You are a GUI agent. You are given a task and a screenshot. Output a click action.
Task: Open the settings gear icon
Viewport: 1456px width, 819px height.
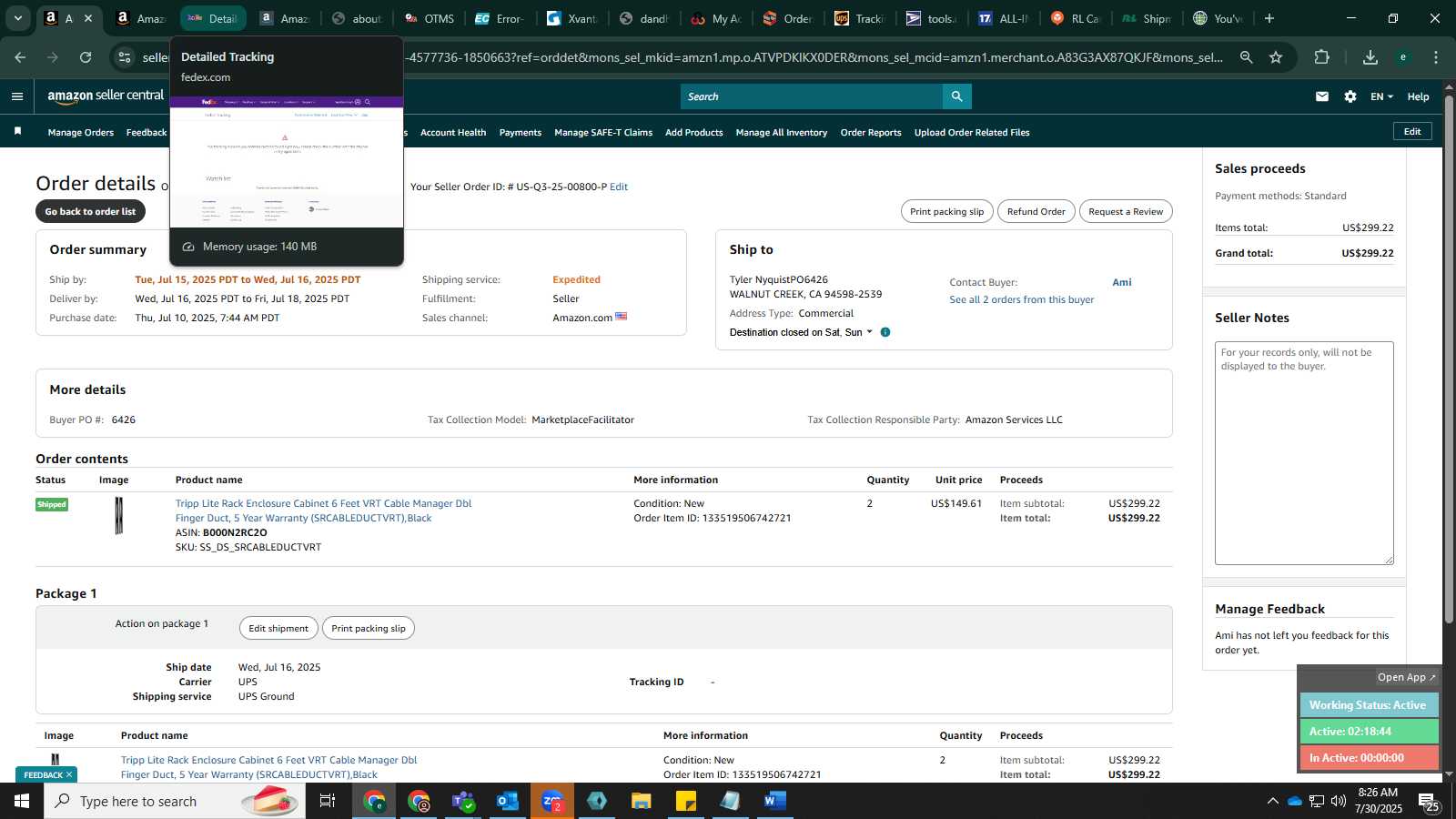[1350, 96]
